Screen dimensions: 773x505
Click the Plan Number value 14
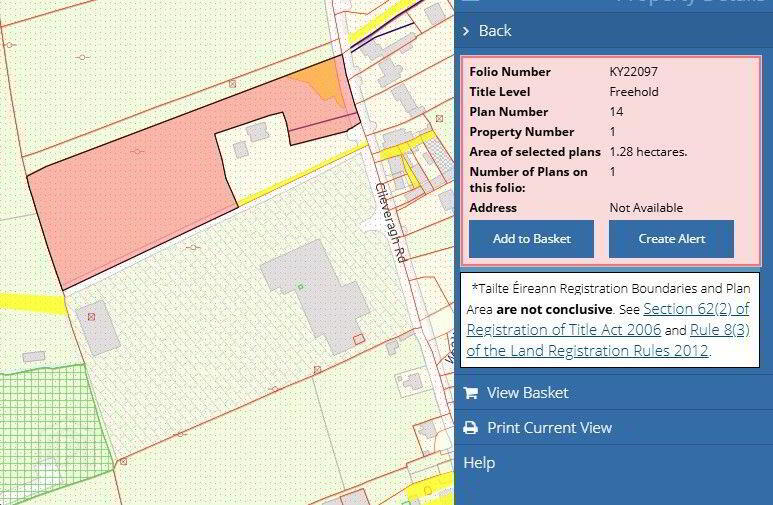pyautogui.click(x=616, y=112)
